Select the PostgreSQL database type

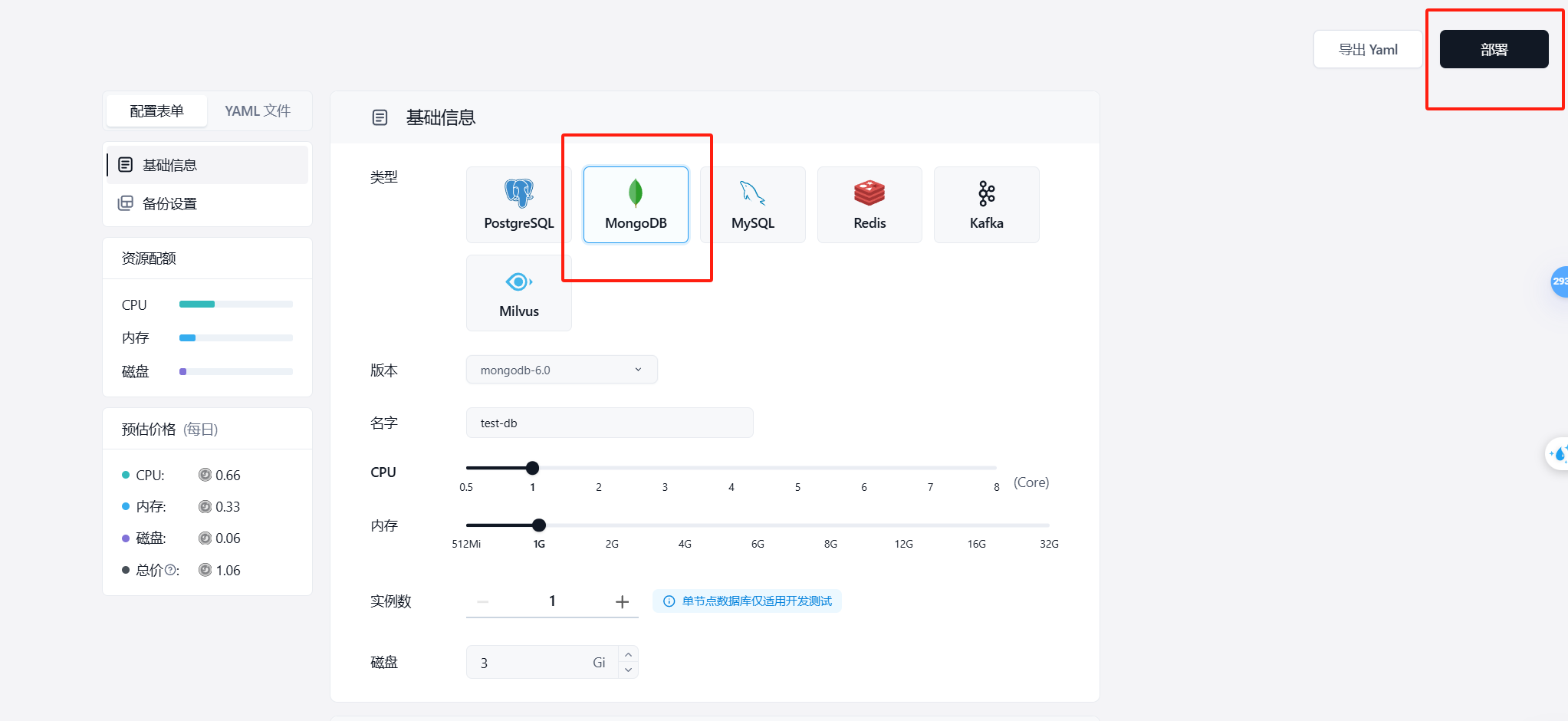(x=519, y=205)
